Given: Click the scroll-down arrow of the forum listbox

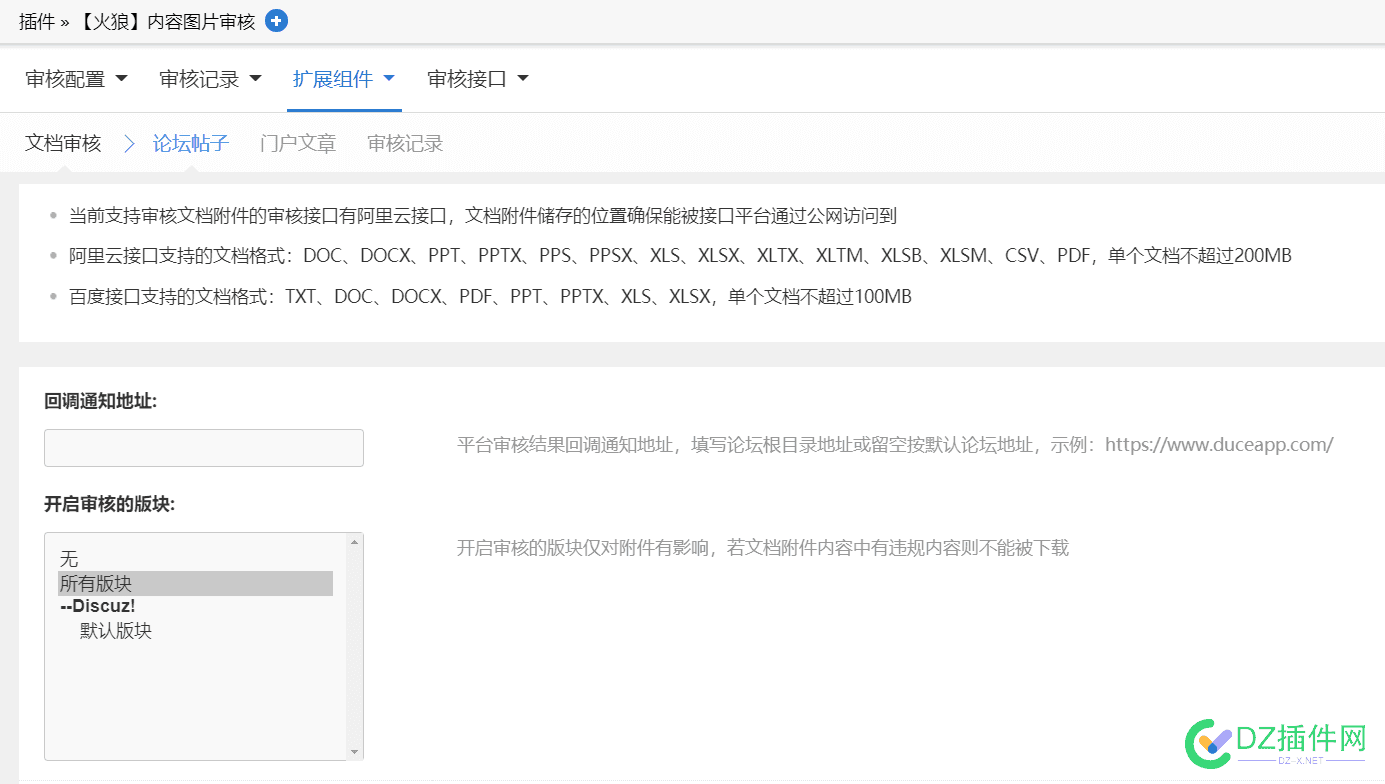Looking at the screenshot, I should (x=355, y=753).
